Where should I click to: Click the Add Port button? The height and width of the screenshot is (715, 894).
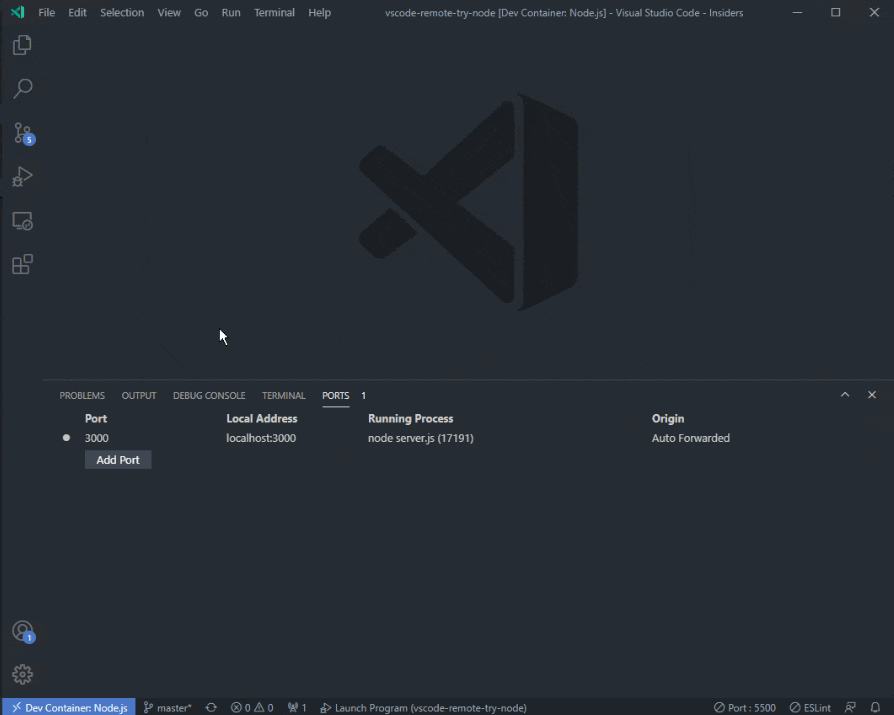[118, 460]
